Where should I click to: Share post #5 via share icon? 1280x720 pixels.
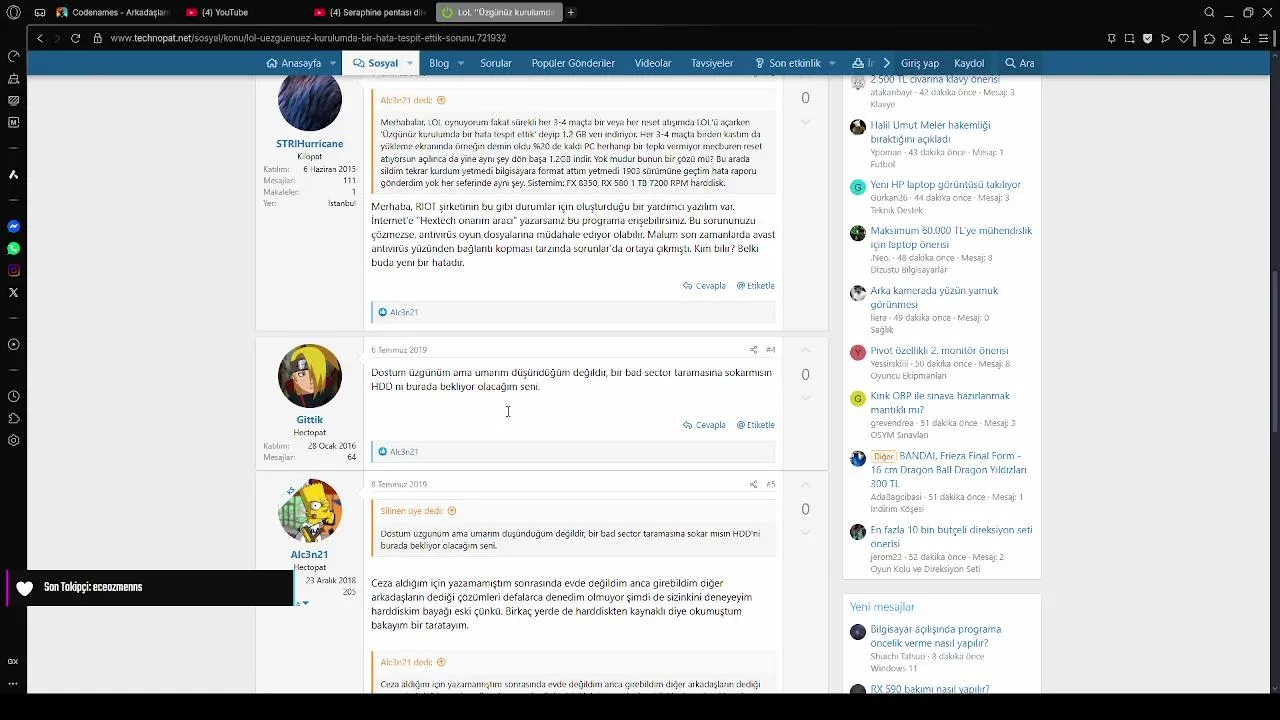[x=753, y=484]
